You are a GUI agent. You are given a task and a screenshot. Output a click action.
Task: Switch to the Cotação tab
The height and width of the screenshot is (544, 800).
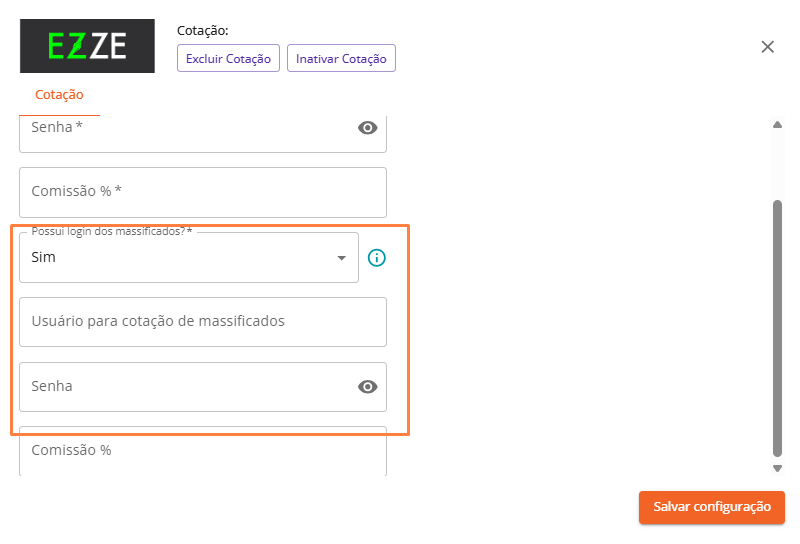59,95
